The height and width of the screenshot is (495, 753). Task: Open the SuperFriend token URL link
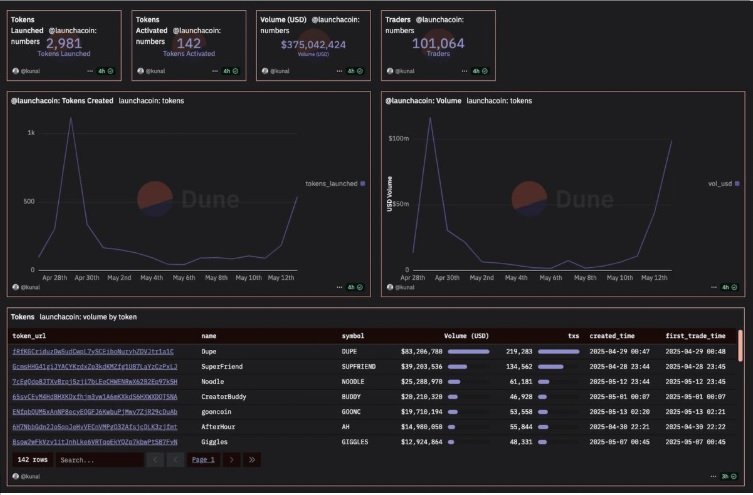pos(95,366)
